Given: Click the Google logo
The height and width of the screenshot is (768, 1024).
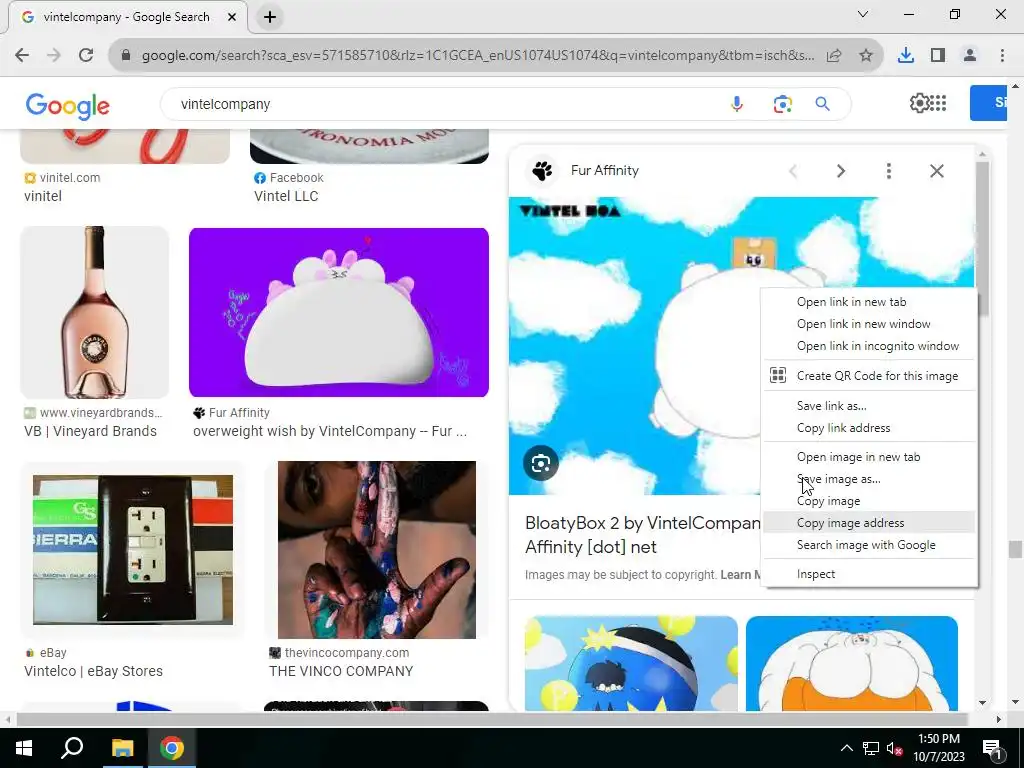Looking at the screenshot, I should 67,105.
